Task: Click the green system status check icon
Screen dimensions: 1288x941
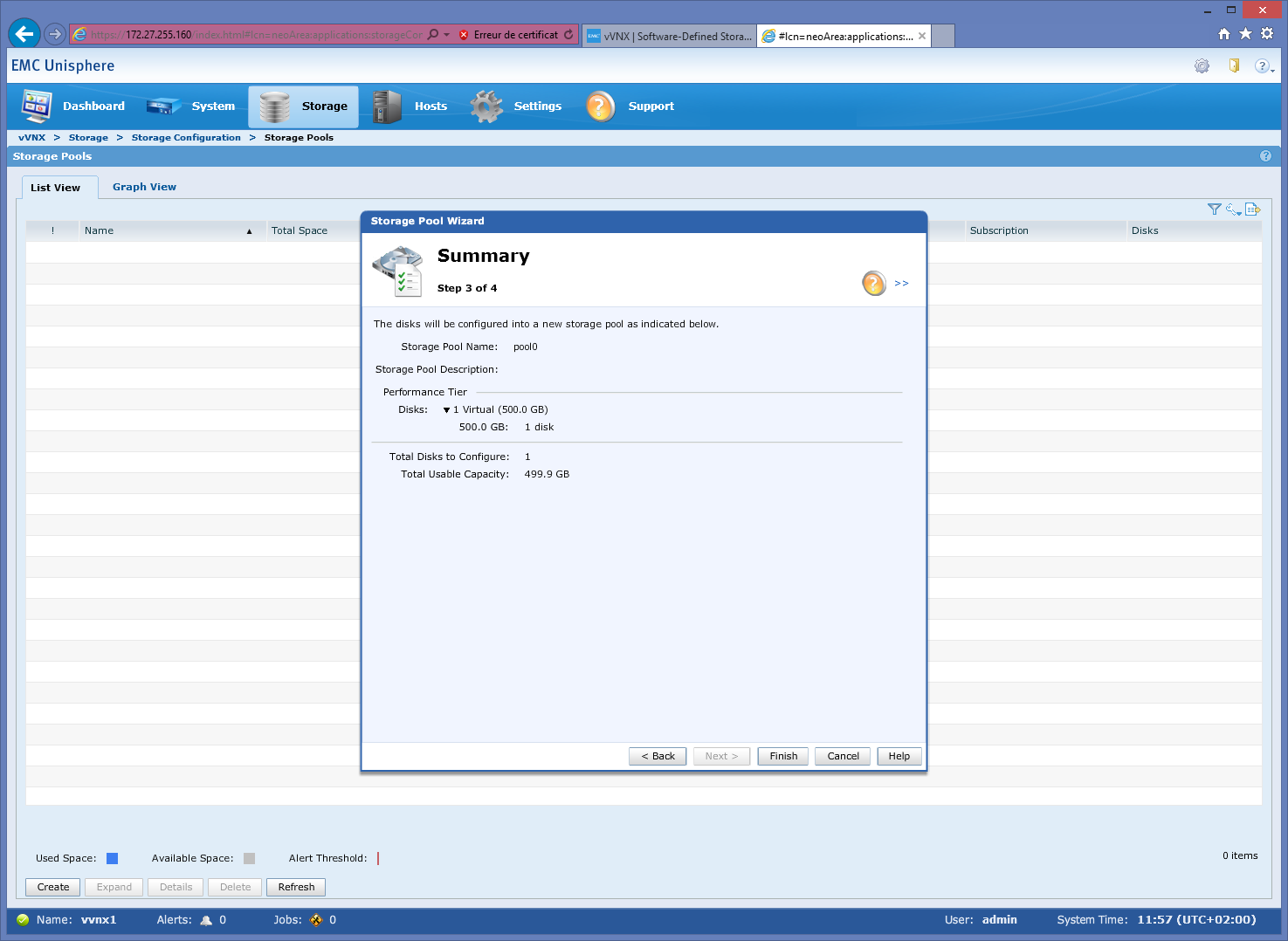Action: (23, 919)
